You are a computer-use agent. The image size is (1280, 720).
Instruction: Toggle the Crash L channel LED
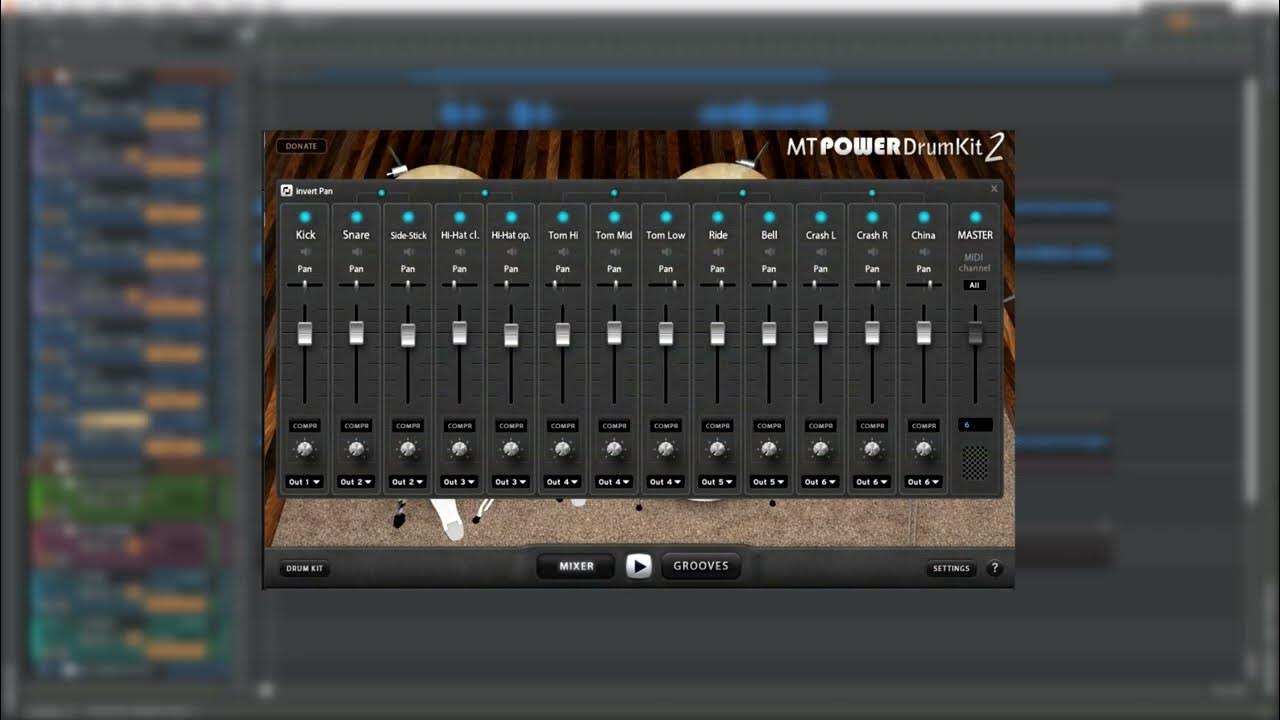coord(821,217)
